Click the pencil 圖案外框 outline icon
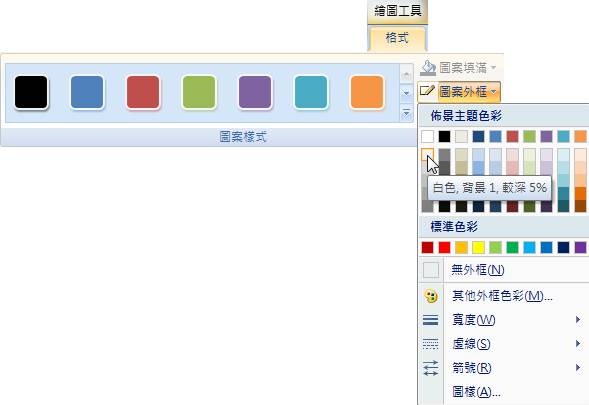The image size is (589, 405). point(427,91)
